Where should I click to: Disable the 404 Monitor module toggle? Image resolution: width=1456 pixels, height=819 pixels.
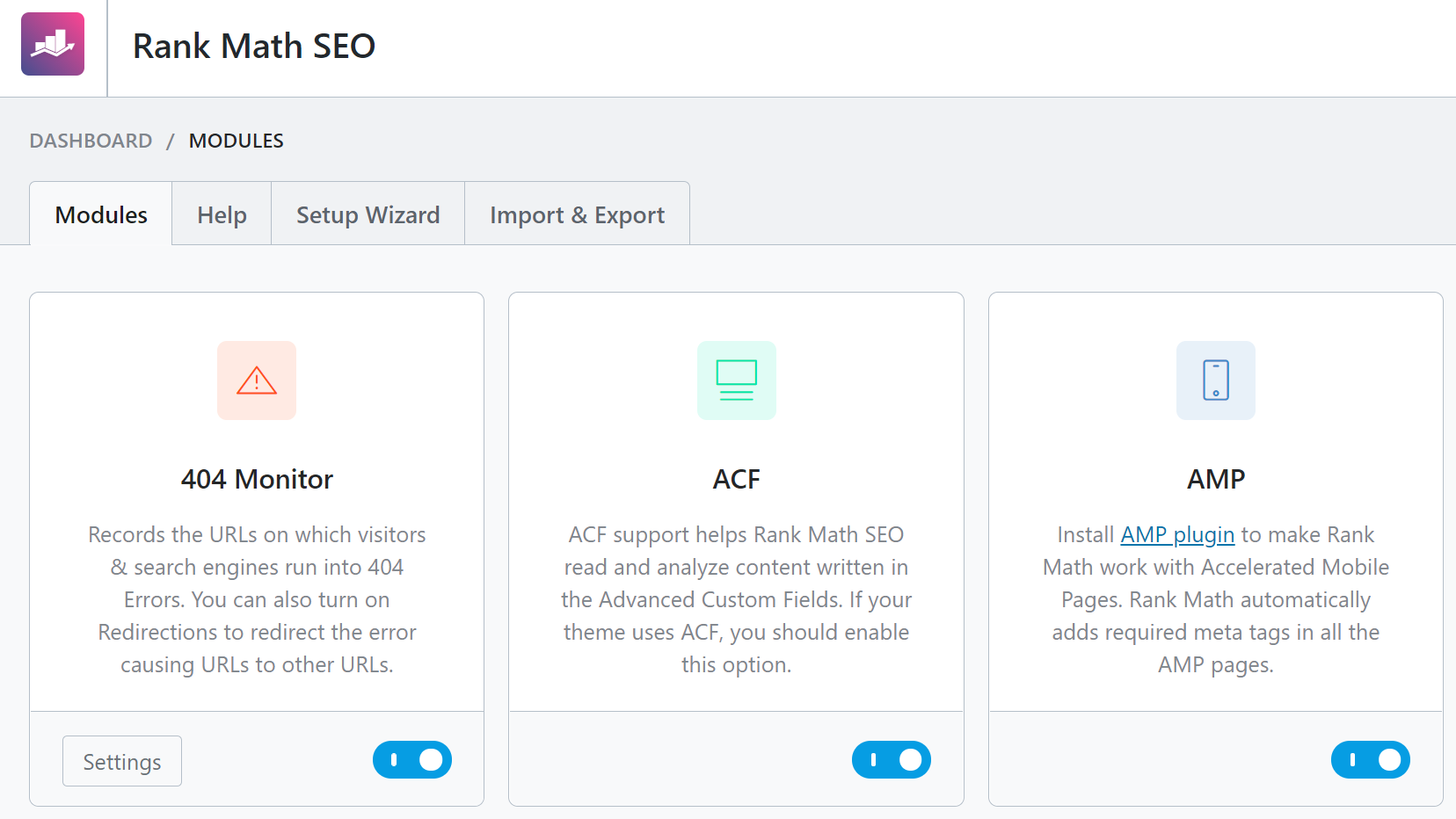tap(411, 759)
